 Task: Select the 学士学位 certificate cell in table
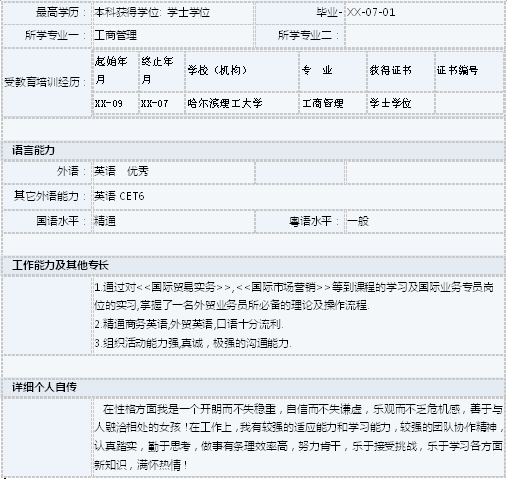(401, 103)
